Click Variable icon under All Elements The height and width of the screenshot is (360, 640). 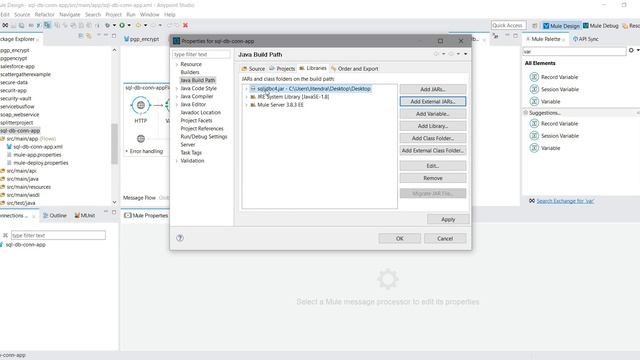[534, 101]
